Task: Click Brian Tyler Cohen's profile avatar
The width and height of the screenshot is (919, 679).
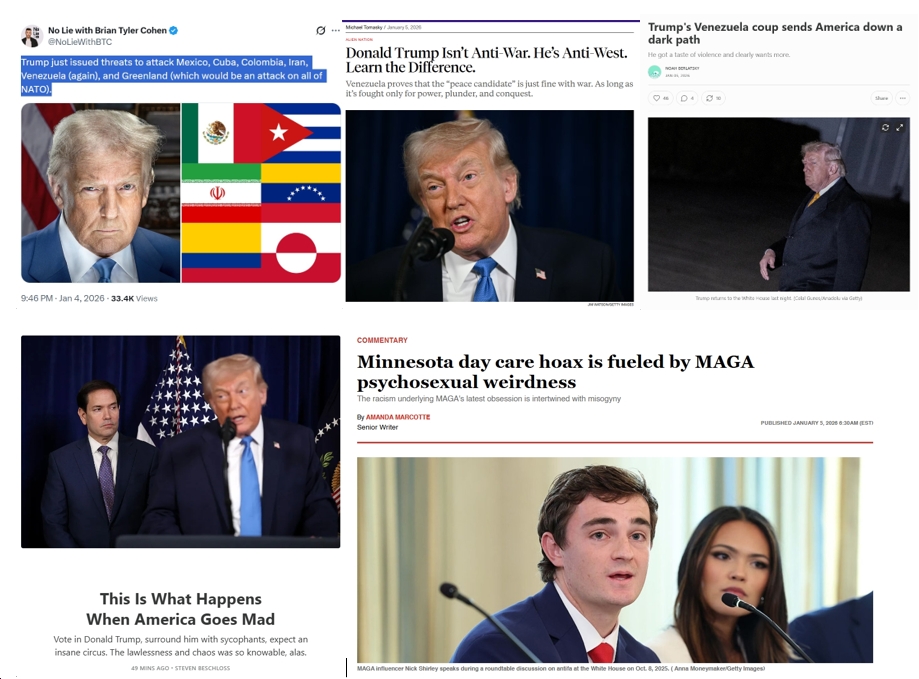Action: point(32,36)
